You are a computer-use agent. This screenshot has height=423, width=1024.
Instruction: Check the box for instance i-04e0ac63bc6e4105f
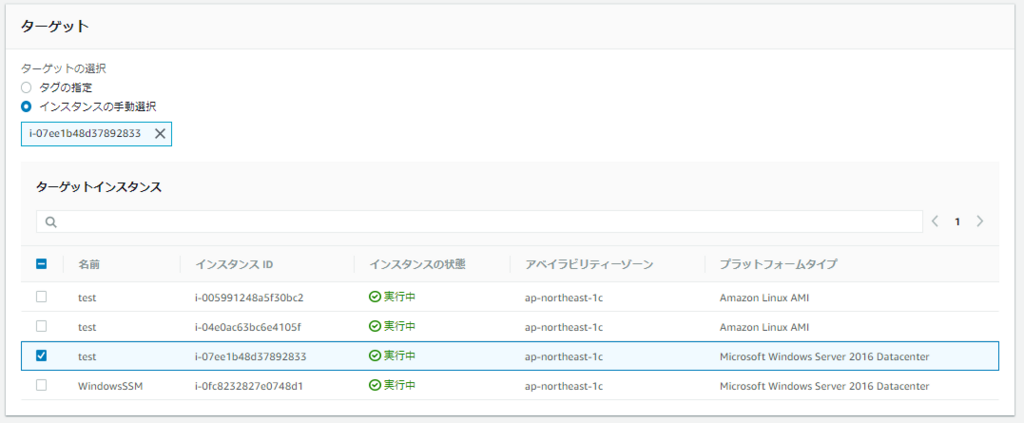41,326
